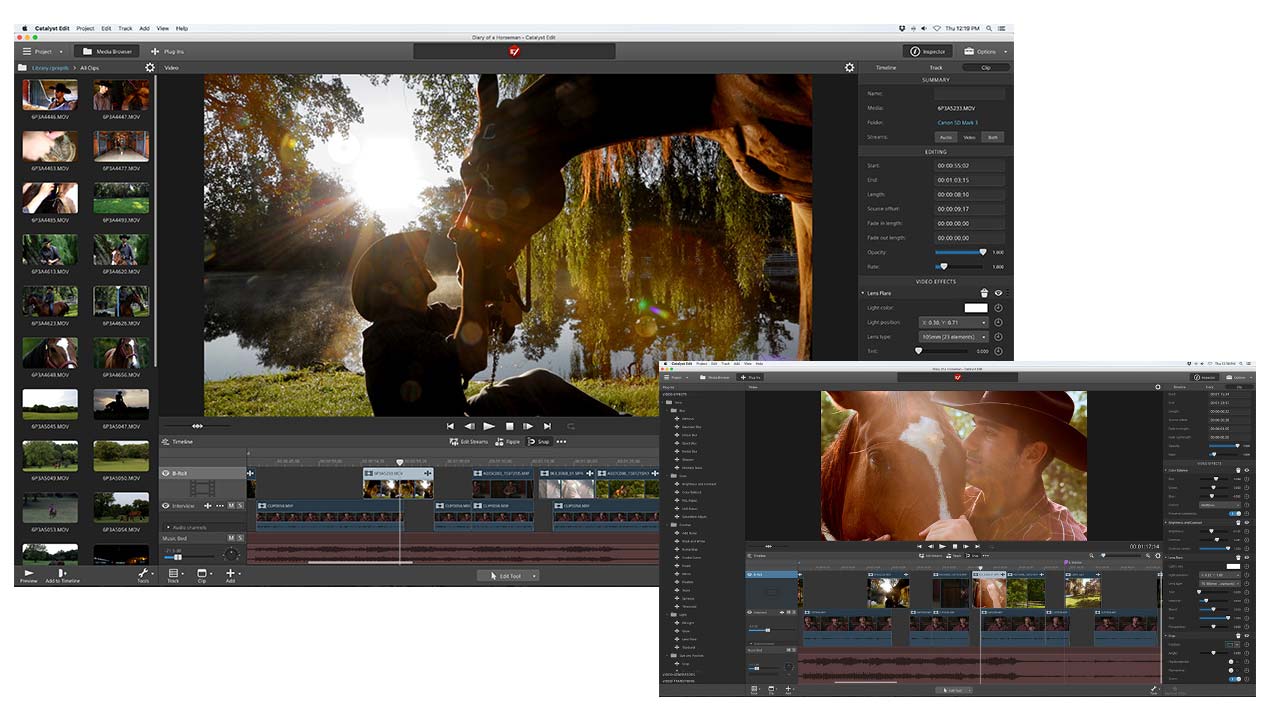Toggle timeline Snap

tap(539, 441)
